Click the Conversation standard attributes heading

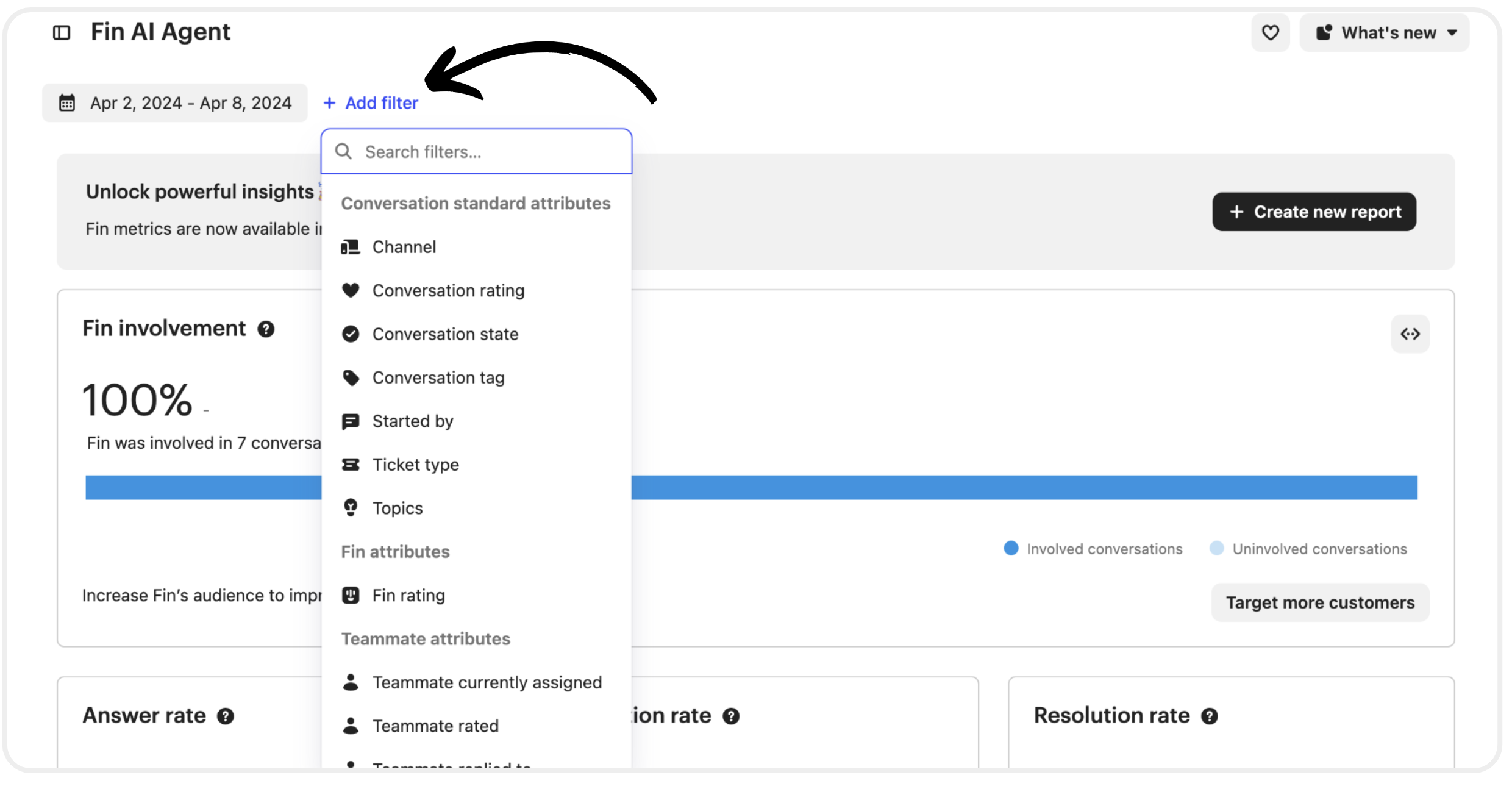[x=476, y=203]
